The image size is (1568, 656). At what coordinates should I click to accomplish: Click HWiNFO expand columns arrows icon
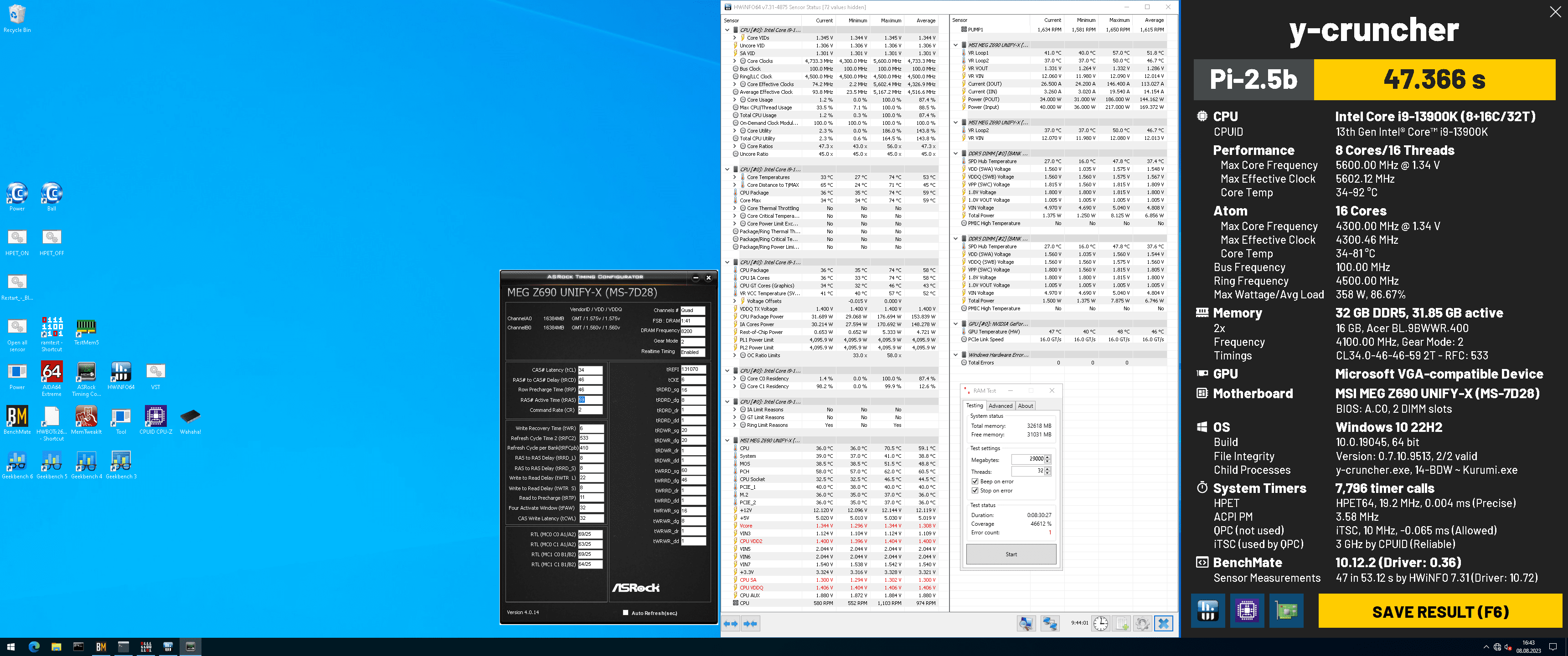click(x=731, y=623)
